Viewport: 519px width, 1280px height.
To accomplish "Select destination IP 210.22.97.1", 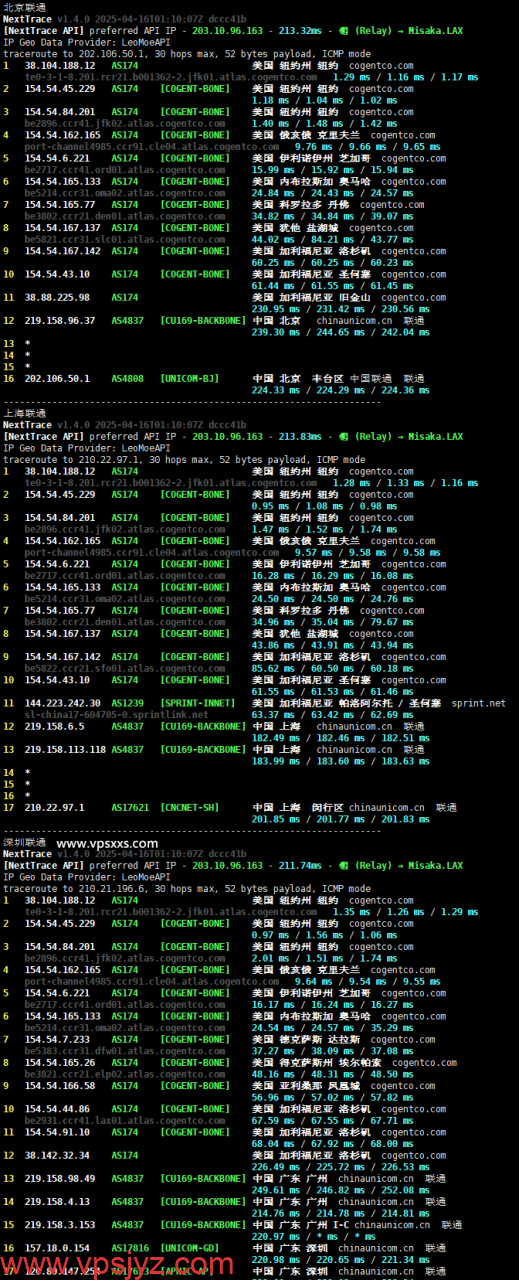I will (x=55, y=807).
